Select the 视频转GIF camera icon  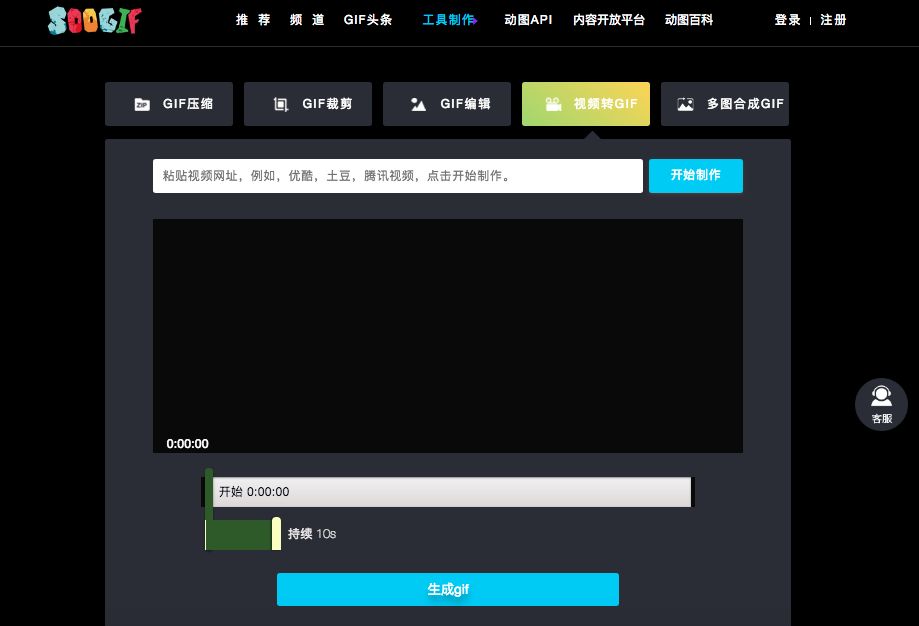point(554,103)
